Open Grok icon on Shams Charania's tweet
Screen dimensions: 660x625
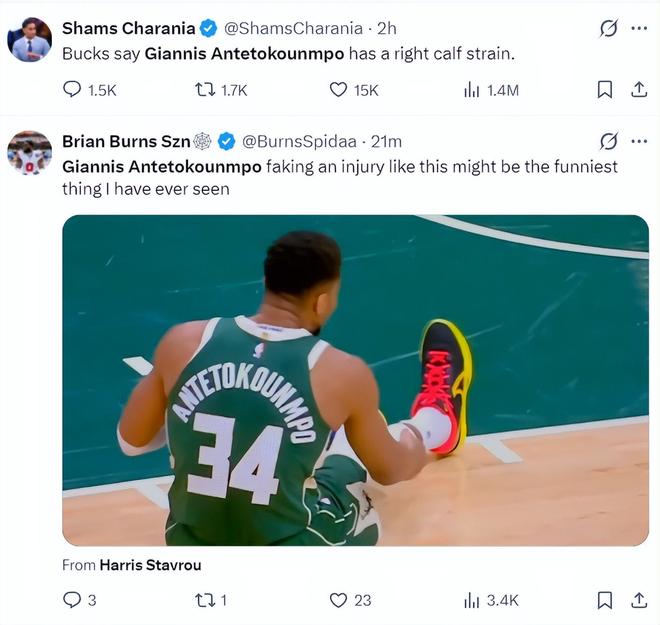tap(608, 28)
